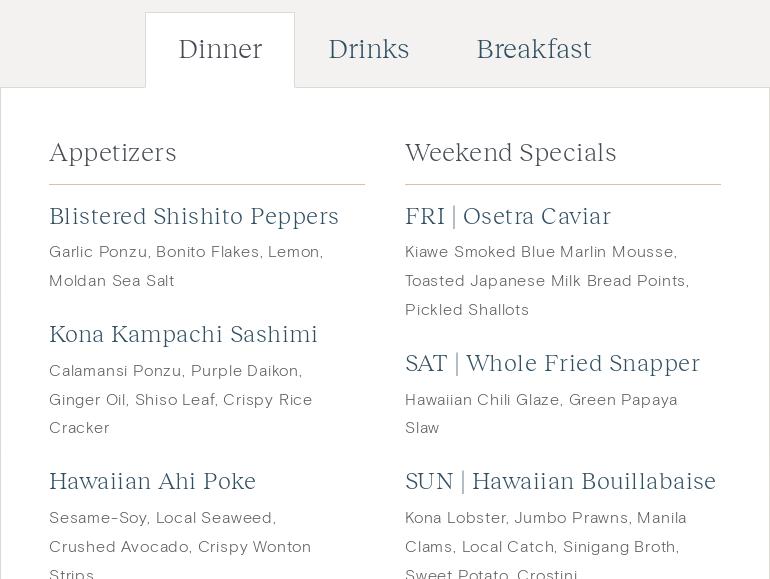770x579 pixels.
Task: Open the Drinks tab
Action: (x=369, y=49)
